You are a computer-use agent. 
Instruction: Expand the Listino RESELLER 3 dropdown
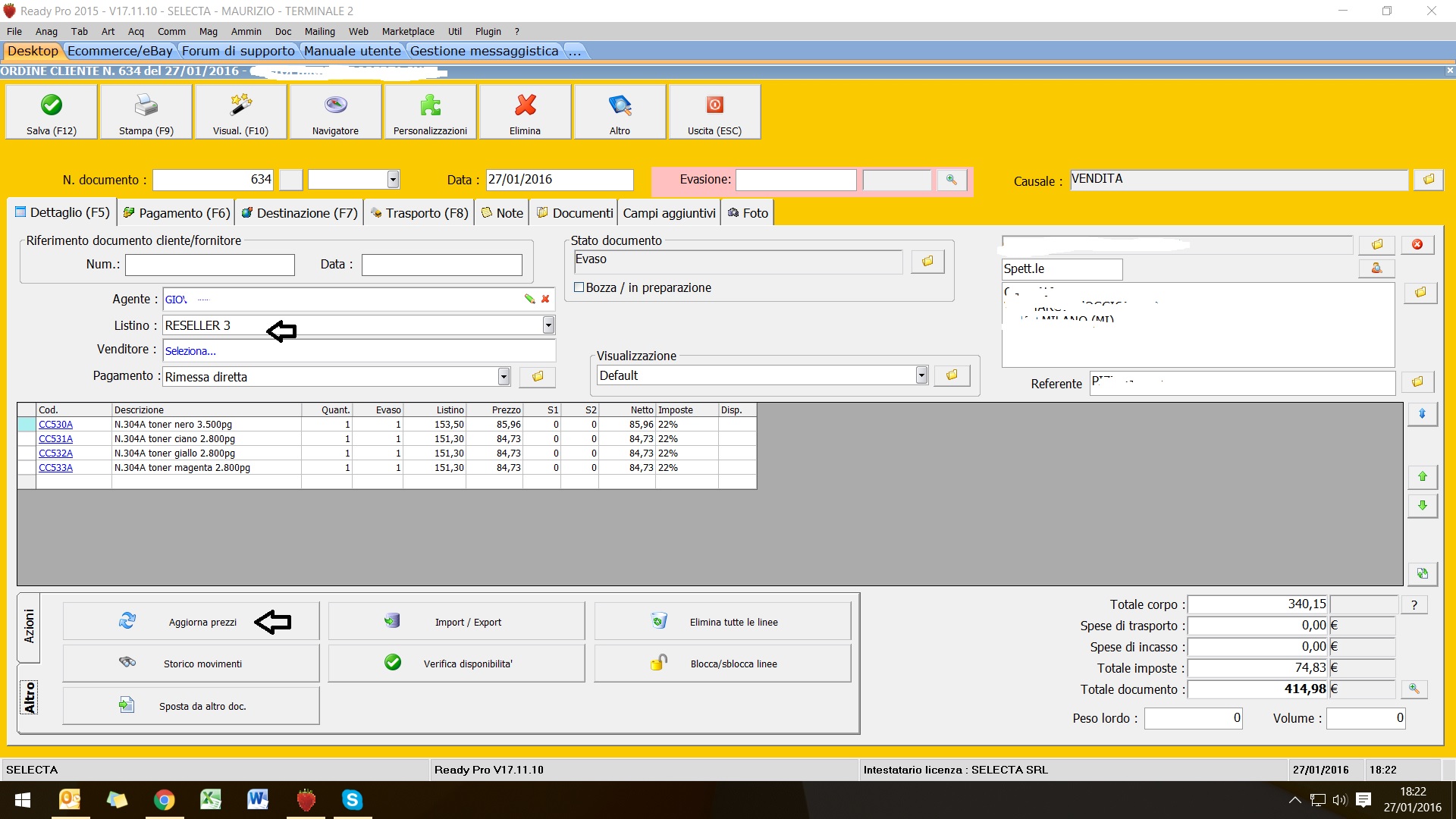pos(548,325)
